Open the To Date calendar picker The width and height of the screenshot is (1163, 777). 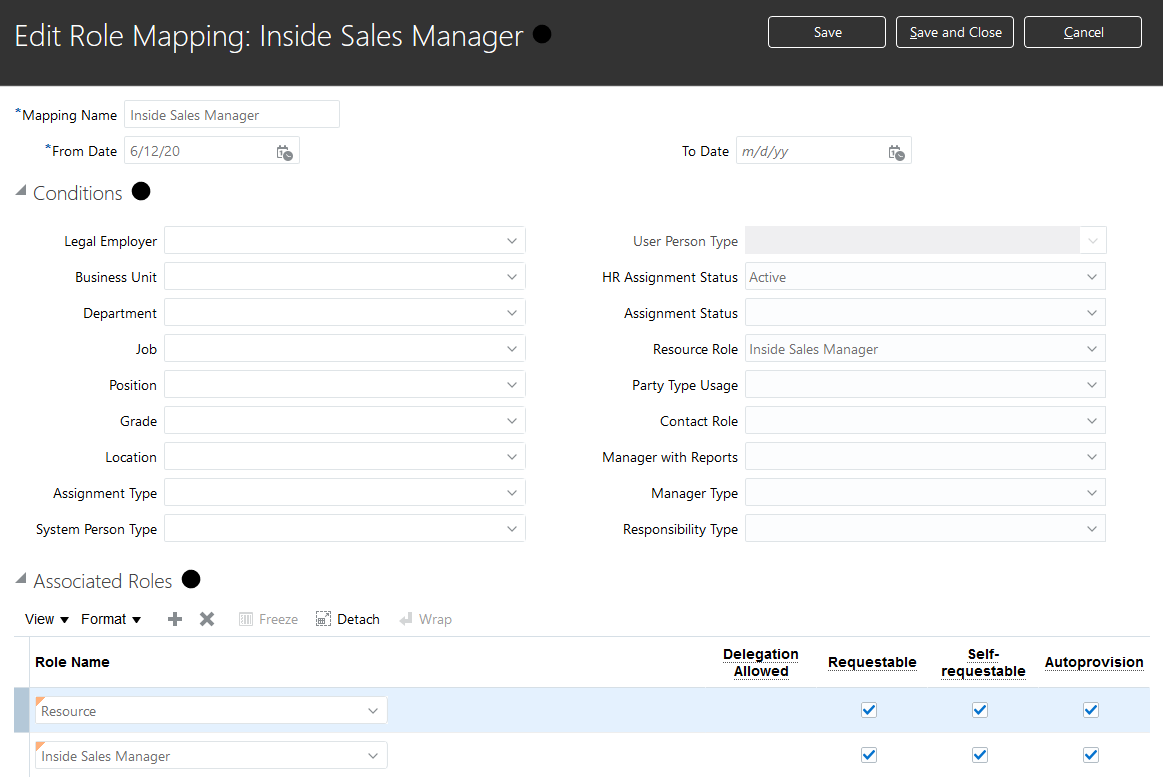coord(896,152)
